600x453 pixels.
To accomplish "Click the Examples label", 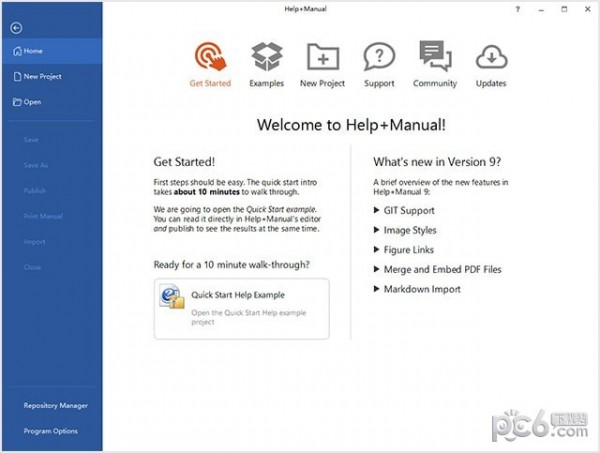I will pos(267,83).
